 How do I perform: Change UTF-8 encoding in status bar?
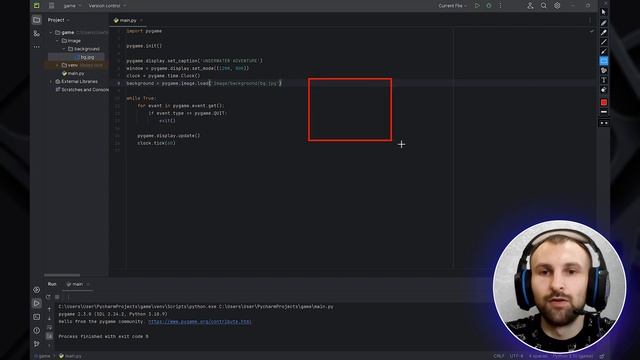pyautogui.click(x=516, y=356)
